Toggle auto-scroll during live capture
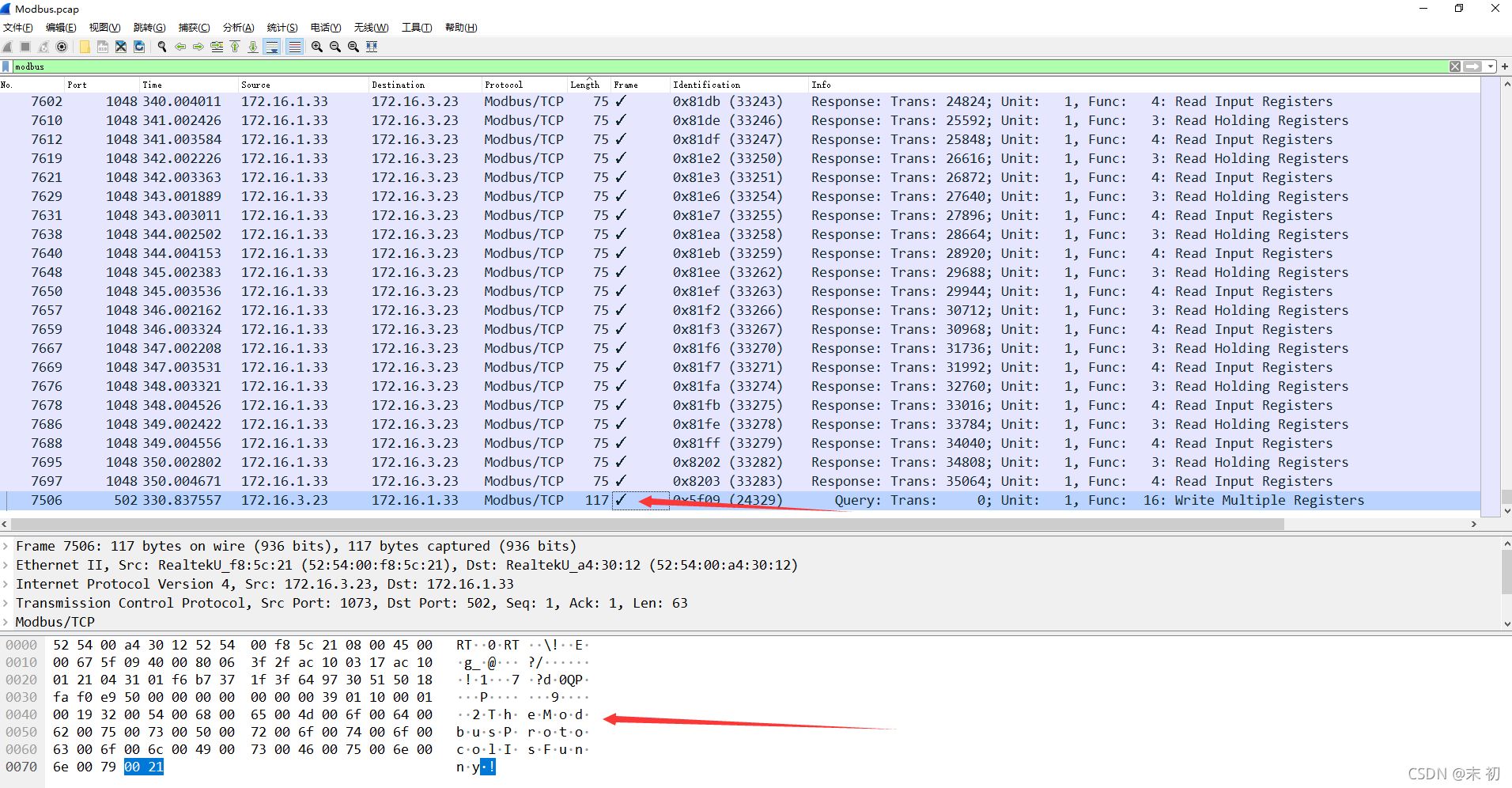Image resolution: width=1512 pixels, height=788 pixels. (x=272, y=47)
